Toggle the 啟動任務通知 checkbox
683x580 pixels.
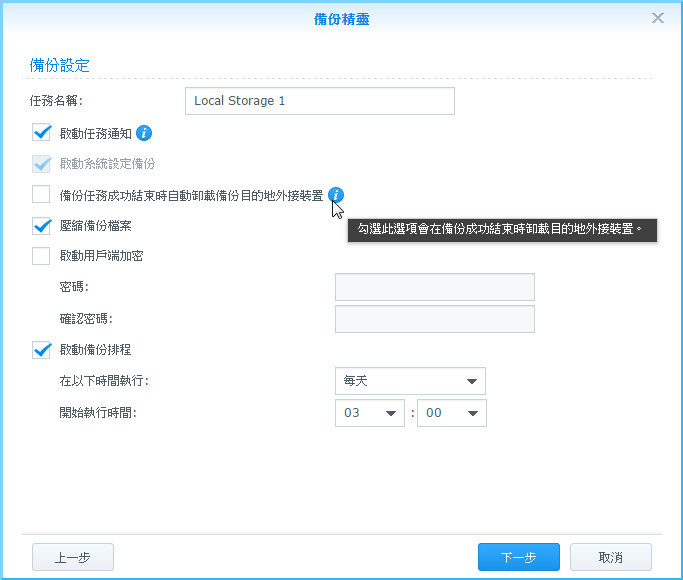(x=41, y=132)
